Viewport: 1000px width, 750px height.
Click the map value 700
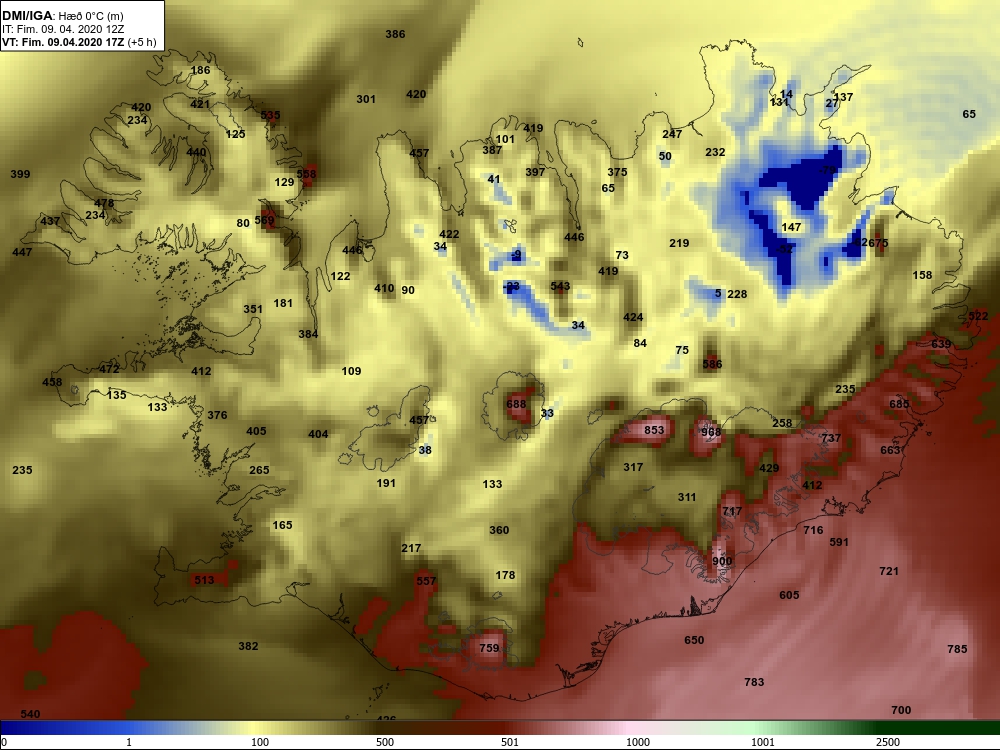(901, 710)
